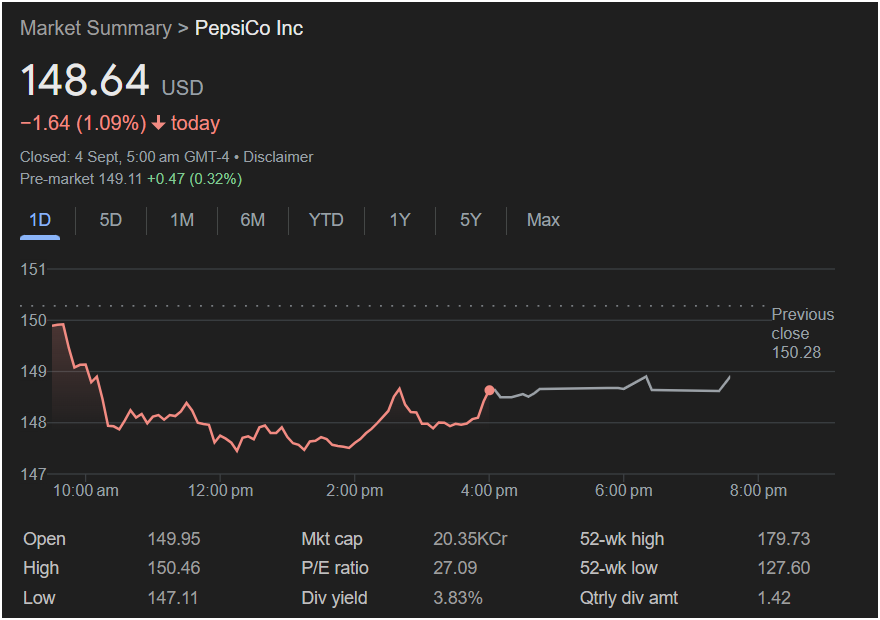This screenshot has width=880, height=620.
Task: Open the Market Summary breadcrumb link
Action: (x=95, y=28)
